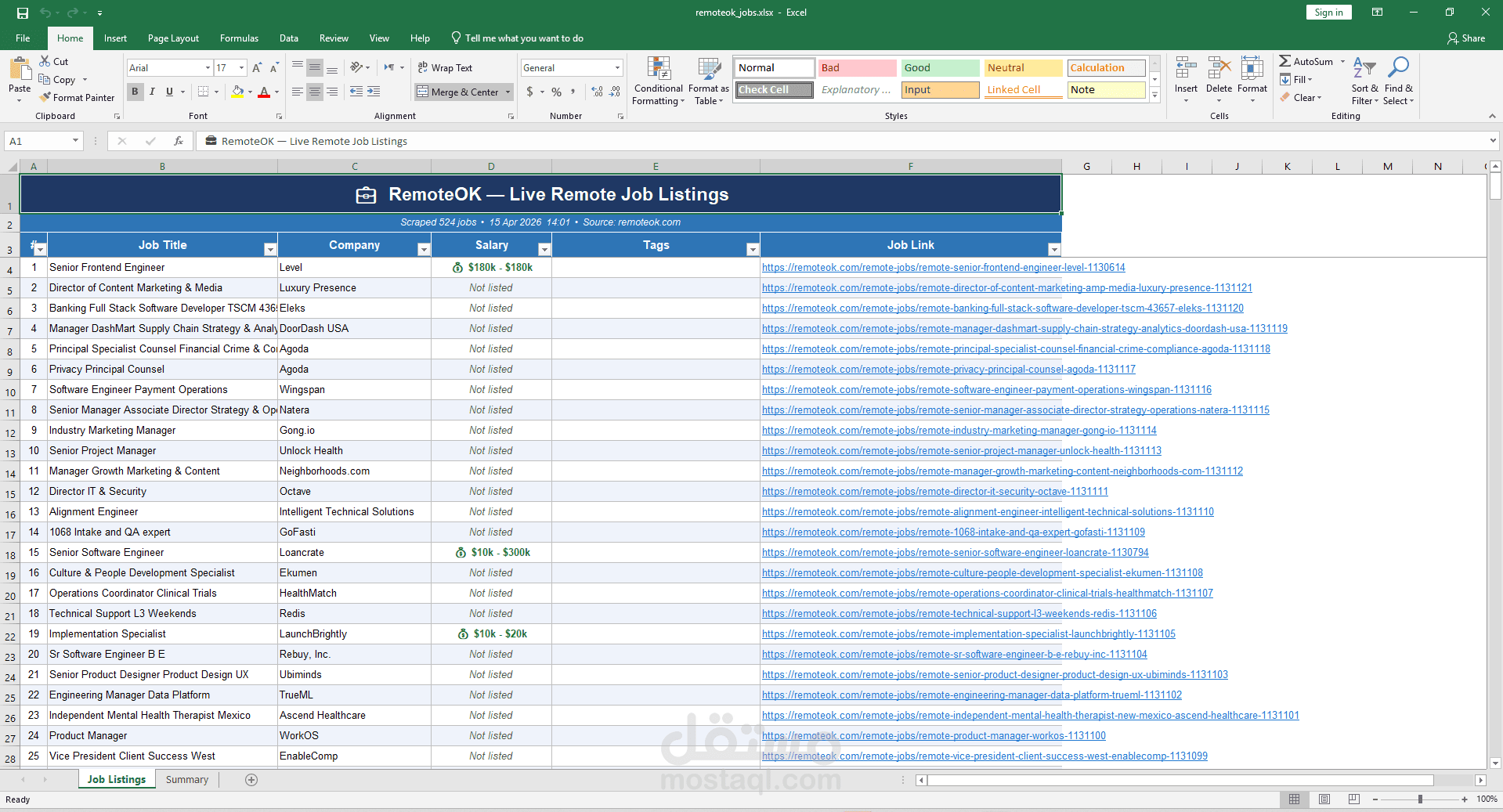Open the font size dropdown
The image size is (1503, 812).
[x=241, y=68]
